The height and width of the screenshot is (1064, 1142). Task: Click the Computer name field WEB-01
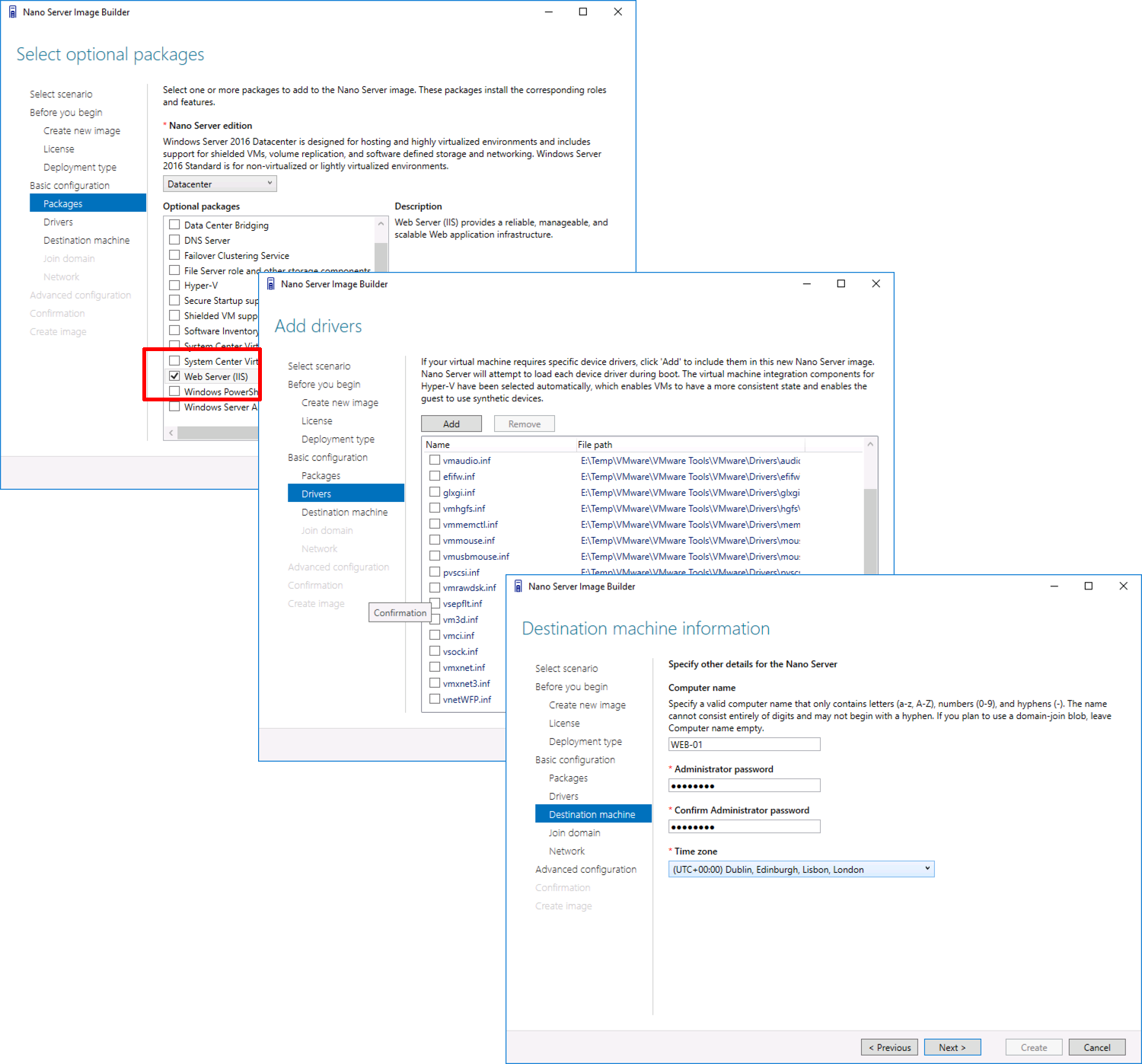(x=745, y=744)
